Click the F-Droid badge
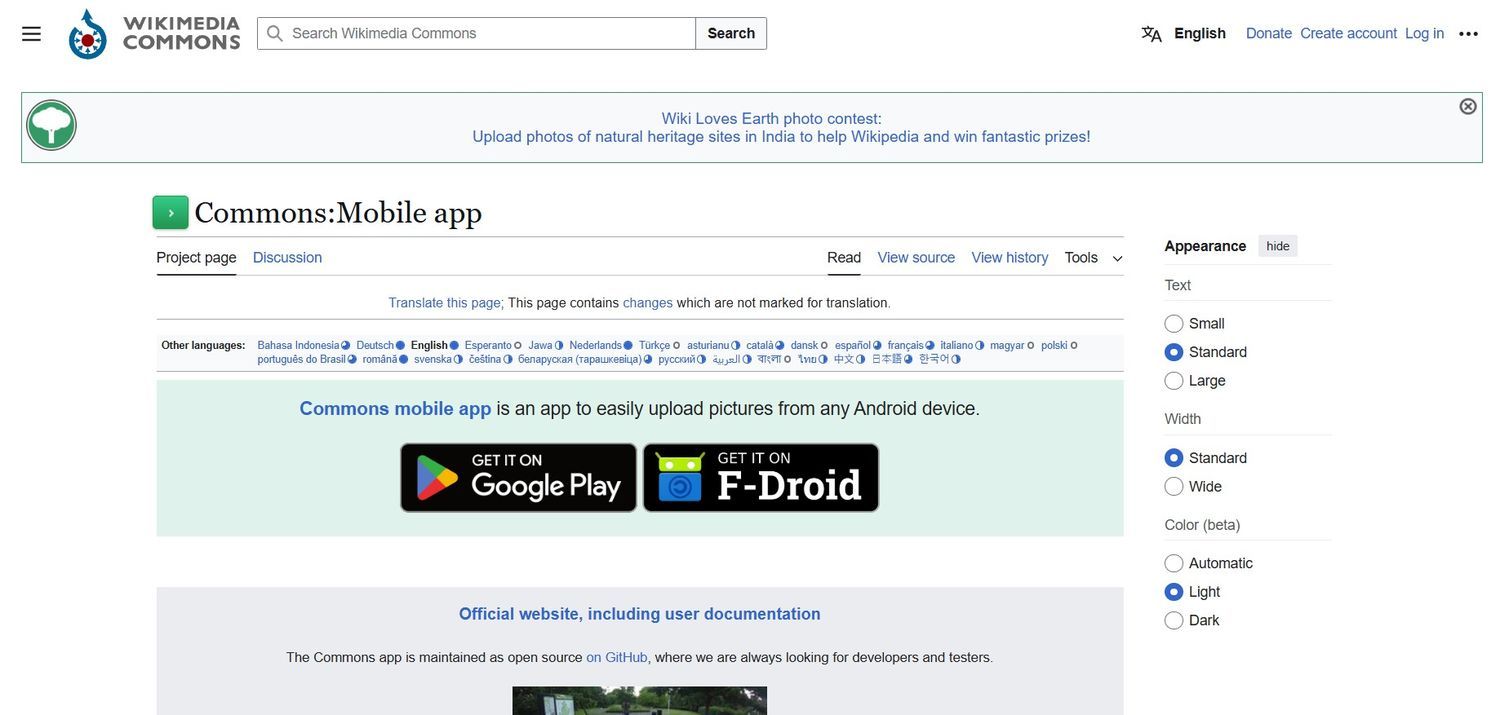 click(761, 478)
